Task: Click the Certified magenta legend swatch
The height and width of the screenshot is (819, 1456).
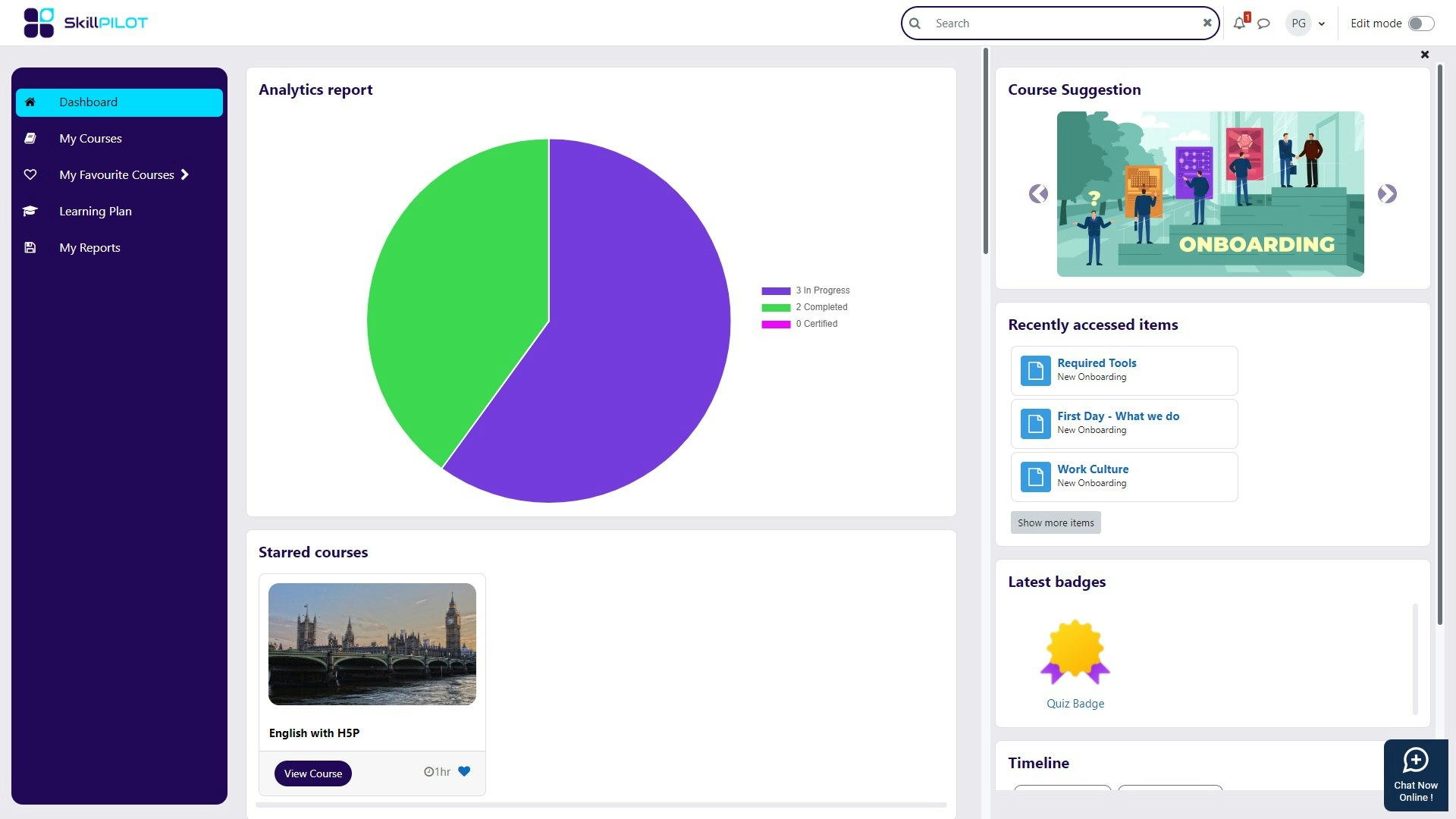Action: (776, 325)
